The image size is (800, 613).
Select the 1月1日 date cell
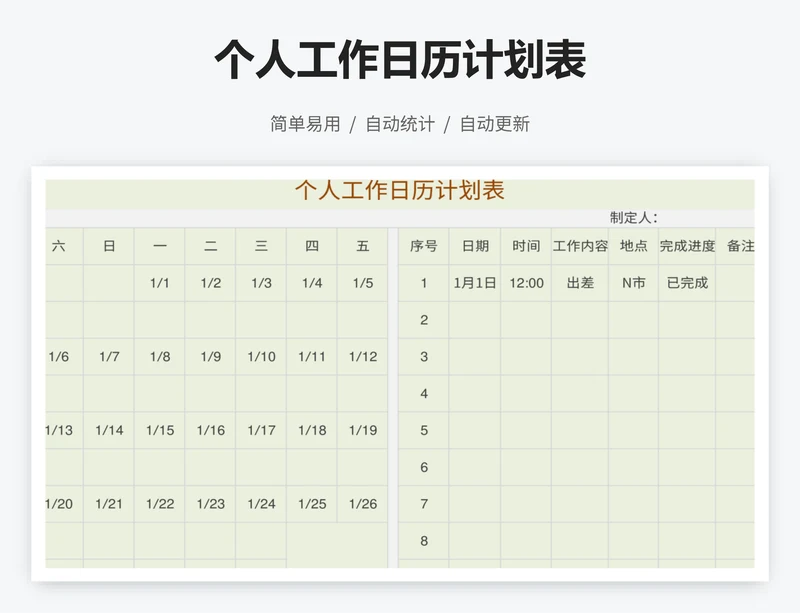[475, 283]
